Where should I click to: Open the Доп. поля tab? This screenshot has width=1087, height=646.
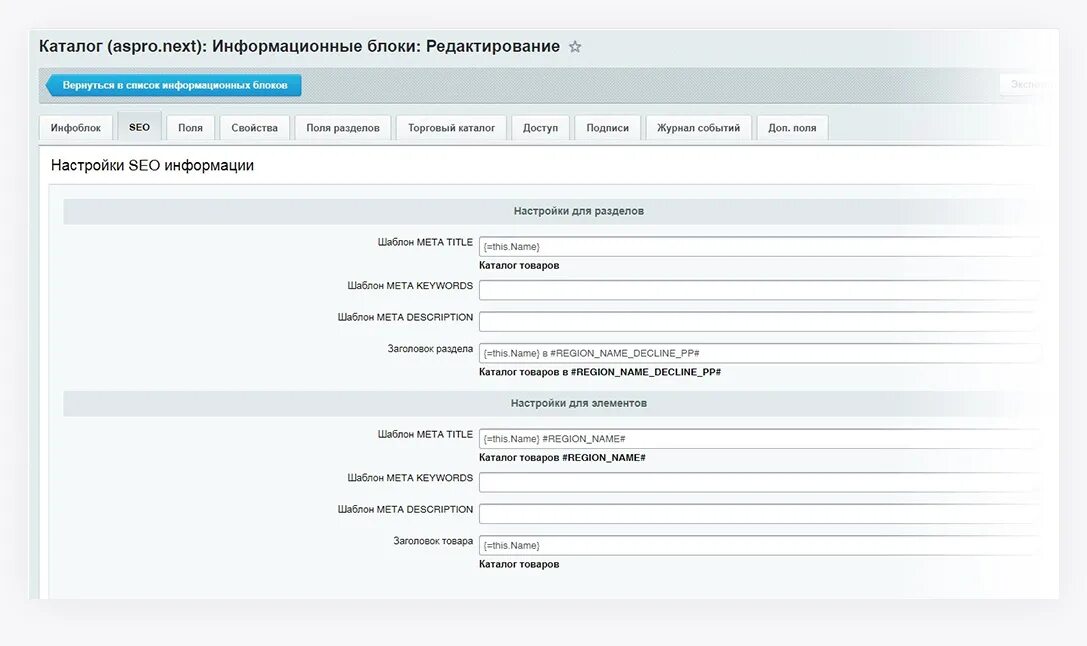pyautogui.click(x=791, y=127)
